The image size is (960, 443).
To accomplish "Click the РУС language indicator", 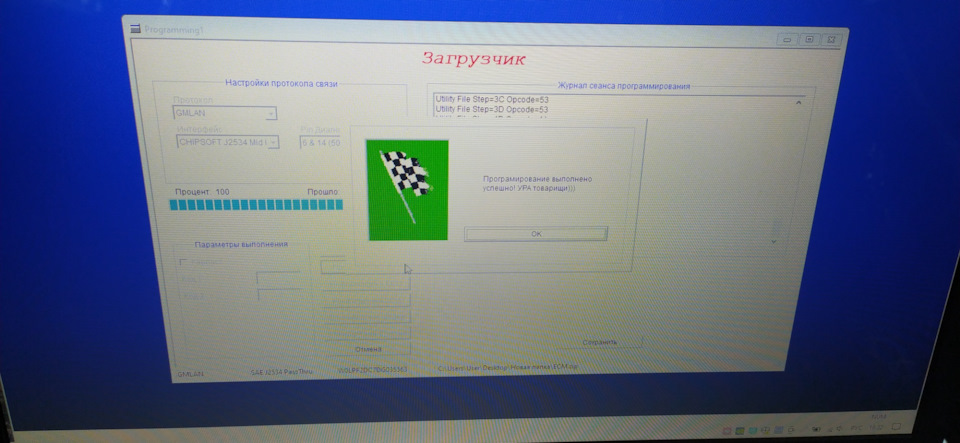I will pos(856,428).
